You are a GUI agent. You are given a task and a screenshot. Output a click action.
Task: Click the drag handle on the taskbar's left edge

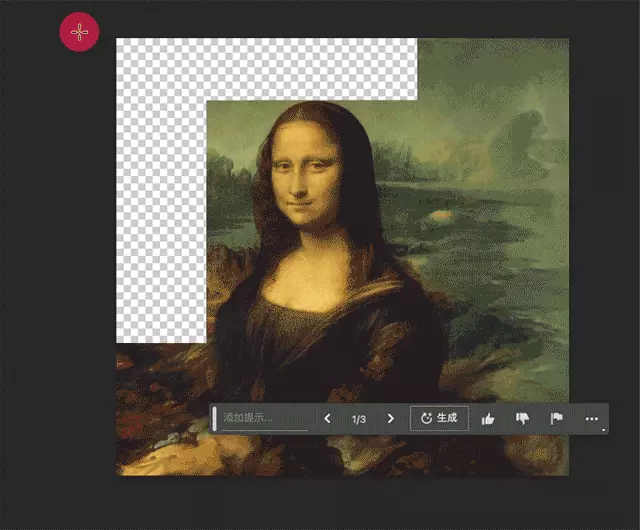[214, 419]
